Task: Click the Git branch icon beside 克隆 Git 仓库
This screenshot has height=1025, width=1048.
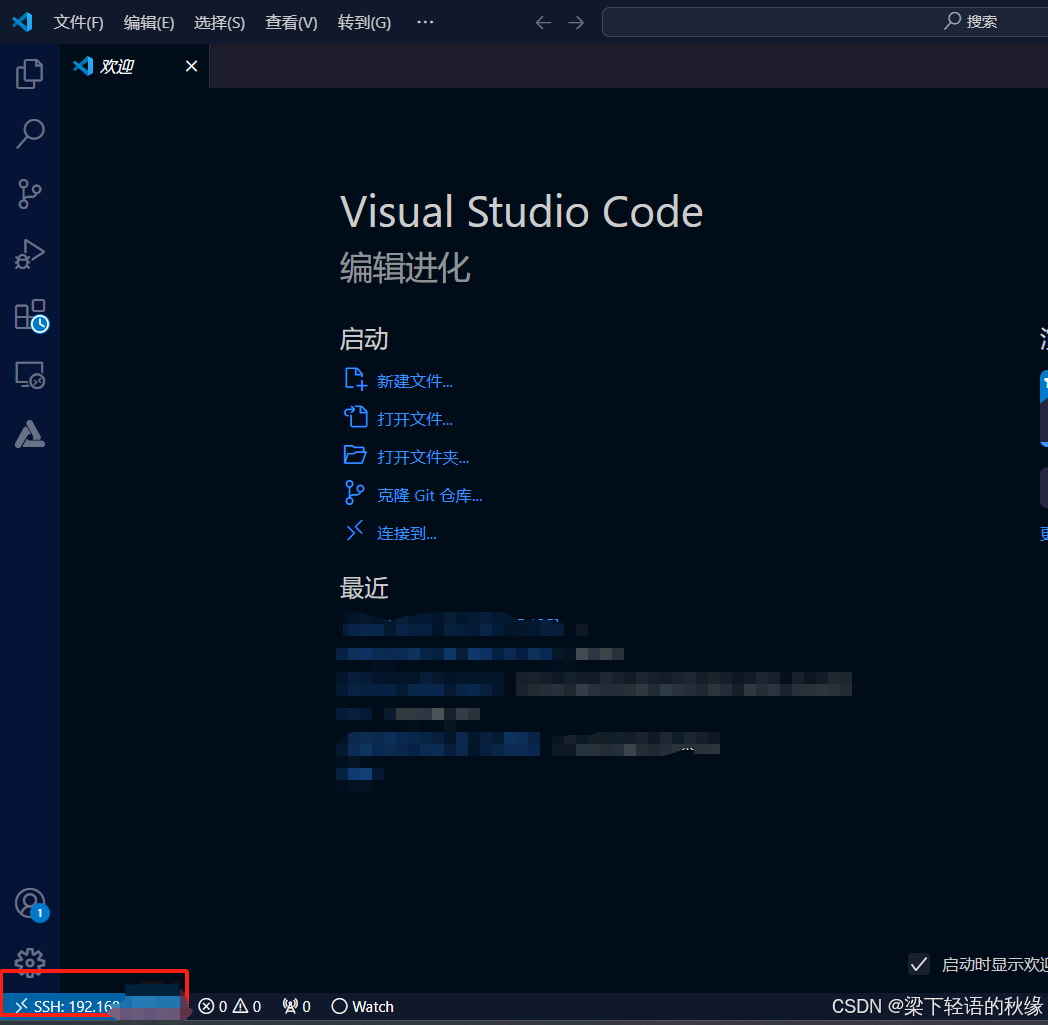Action: (354, 493)
